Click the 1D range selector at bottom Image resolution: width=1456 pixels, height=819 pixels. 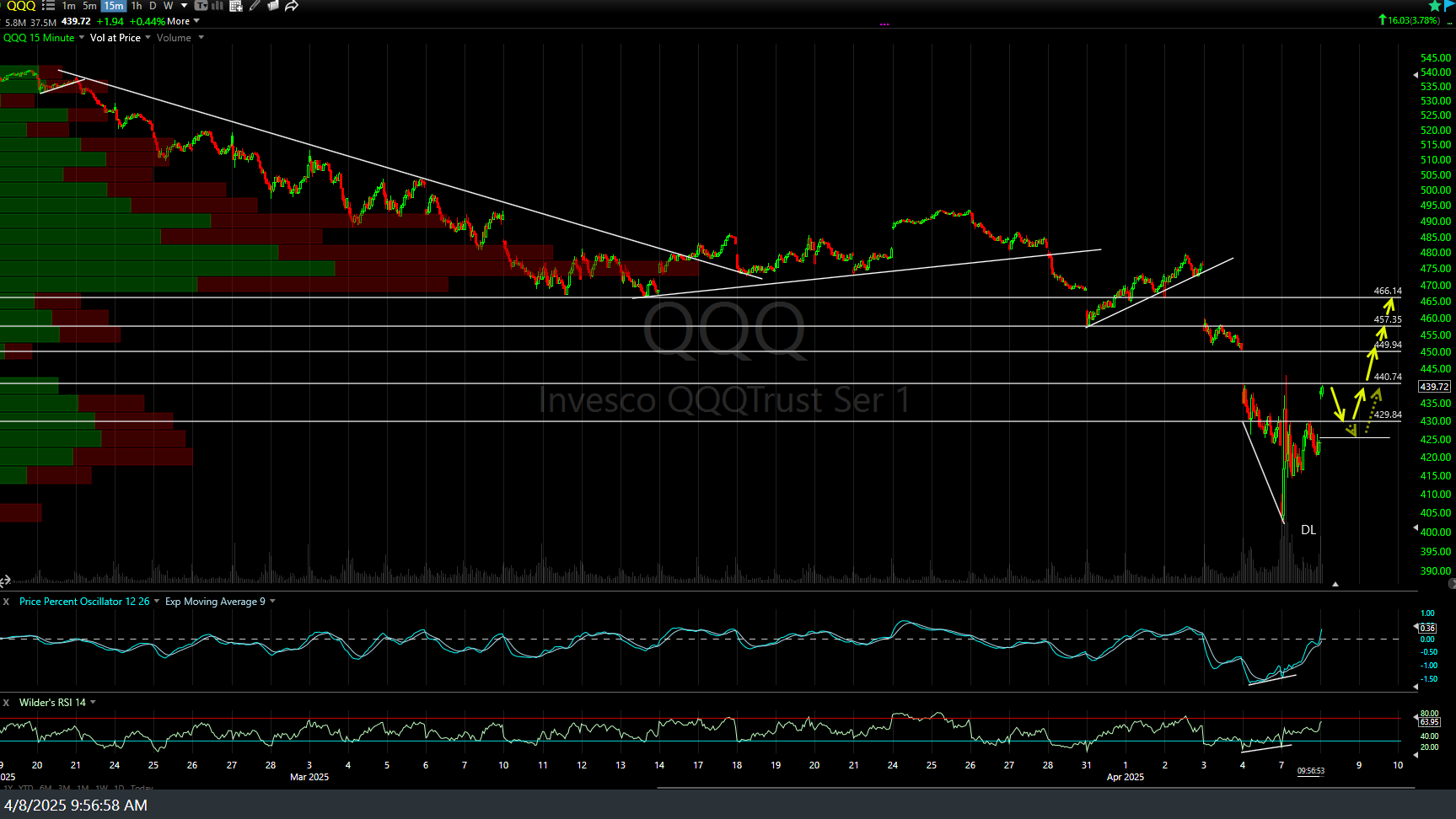(118, 787)
